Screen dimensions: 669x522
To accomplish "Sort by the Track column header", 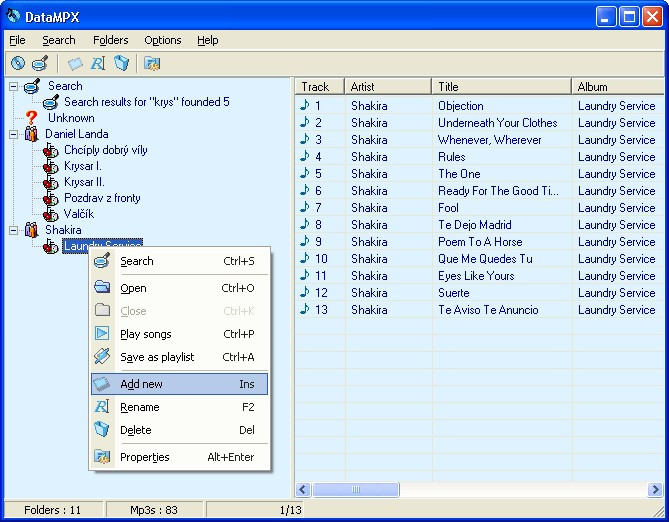I will click(x=319, y=87).
